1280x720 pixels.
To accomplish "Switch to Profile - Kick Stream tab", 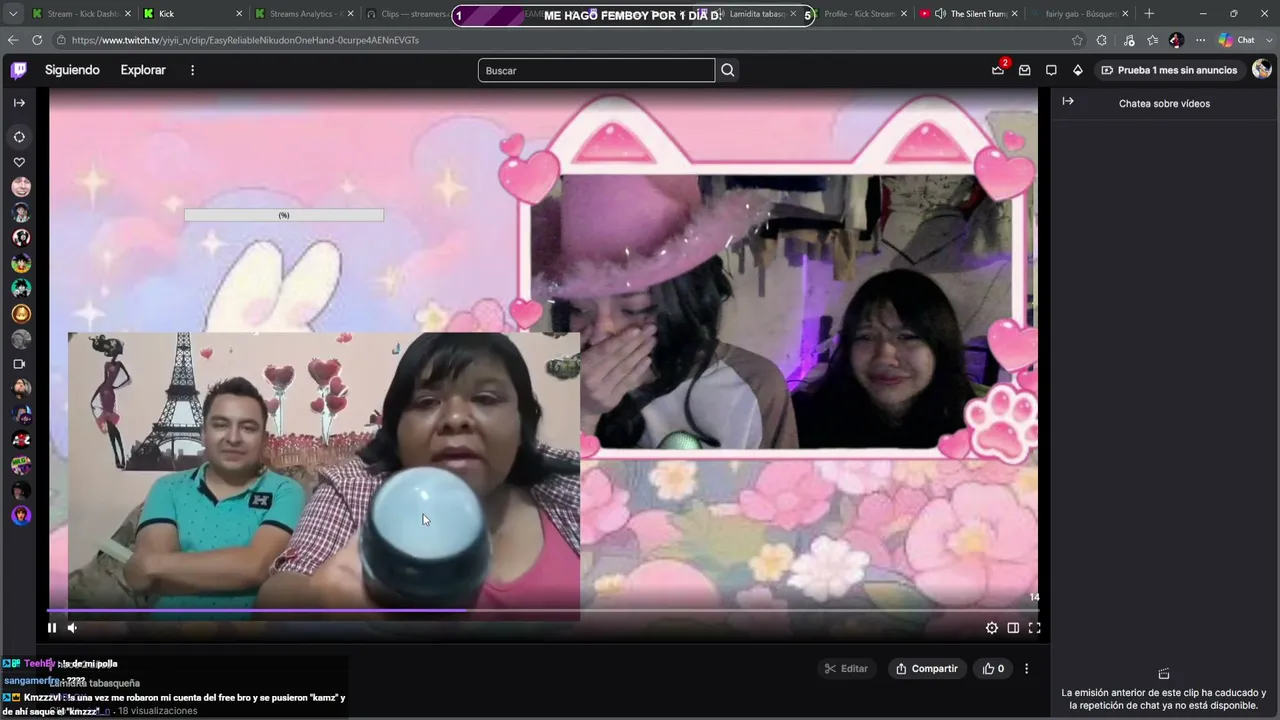I will tap(860, 14).
